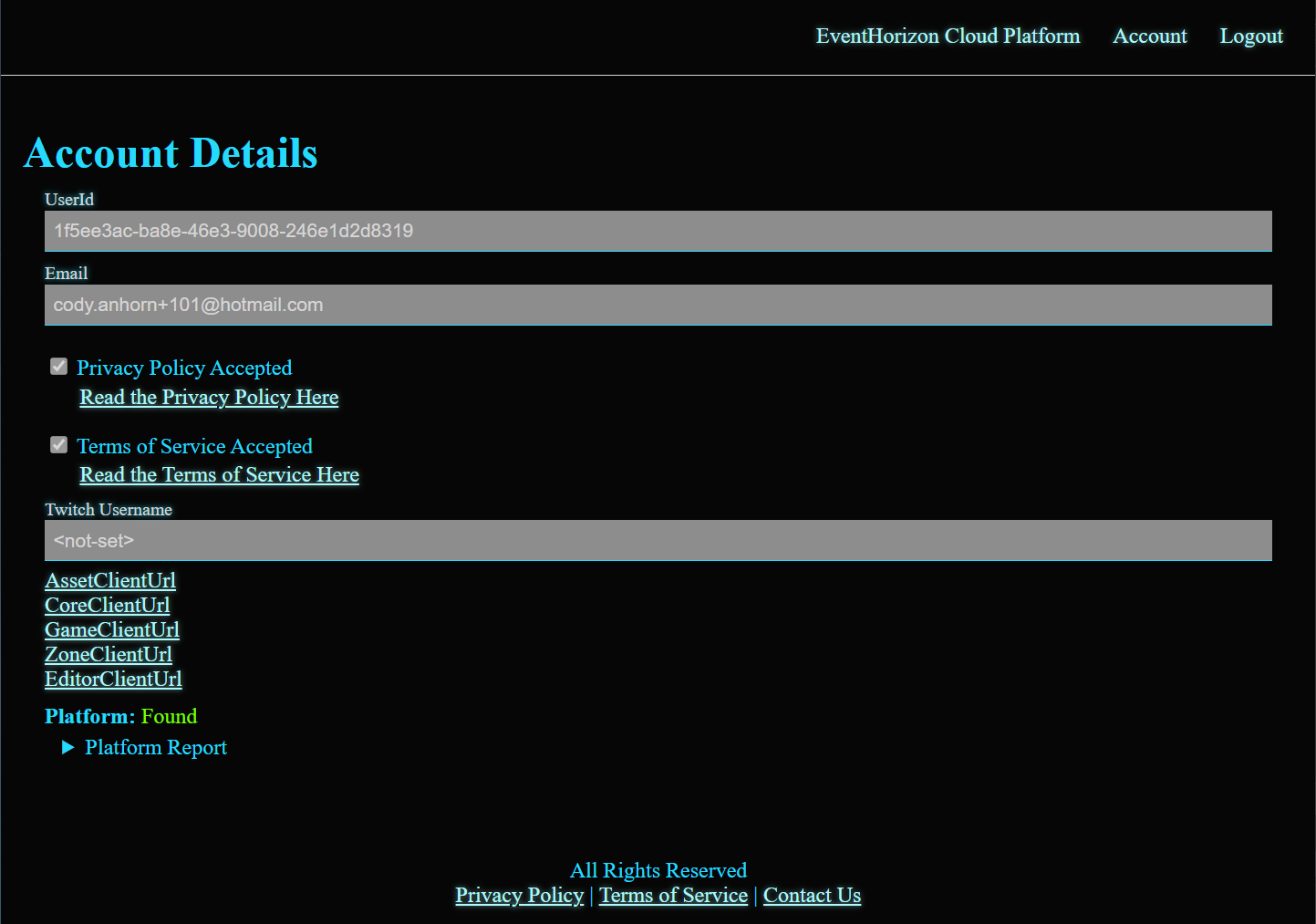Click the Twitch Username input field
Screen dimensions: 1316x924
click(x=658, y=540)
